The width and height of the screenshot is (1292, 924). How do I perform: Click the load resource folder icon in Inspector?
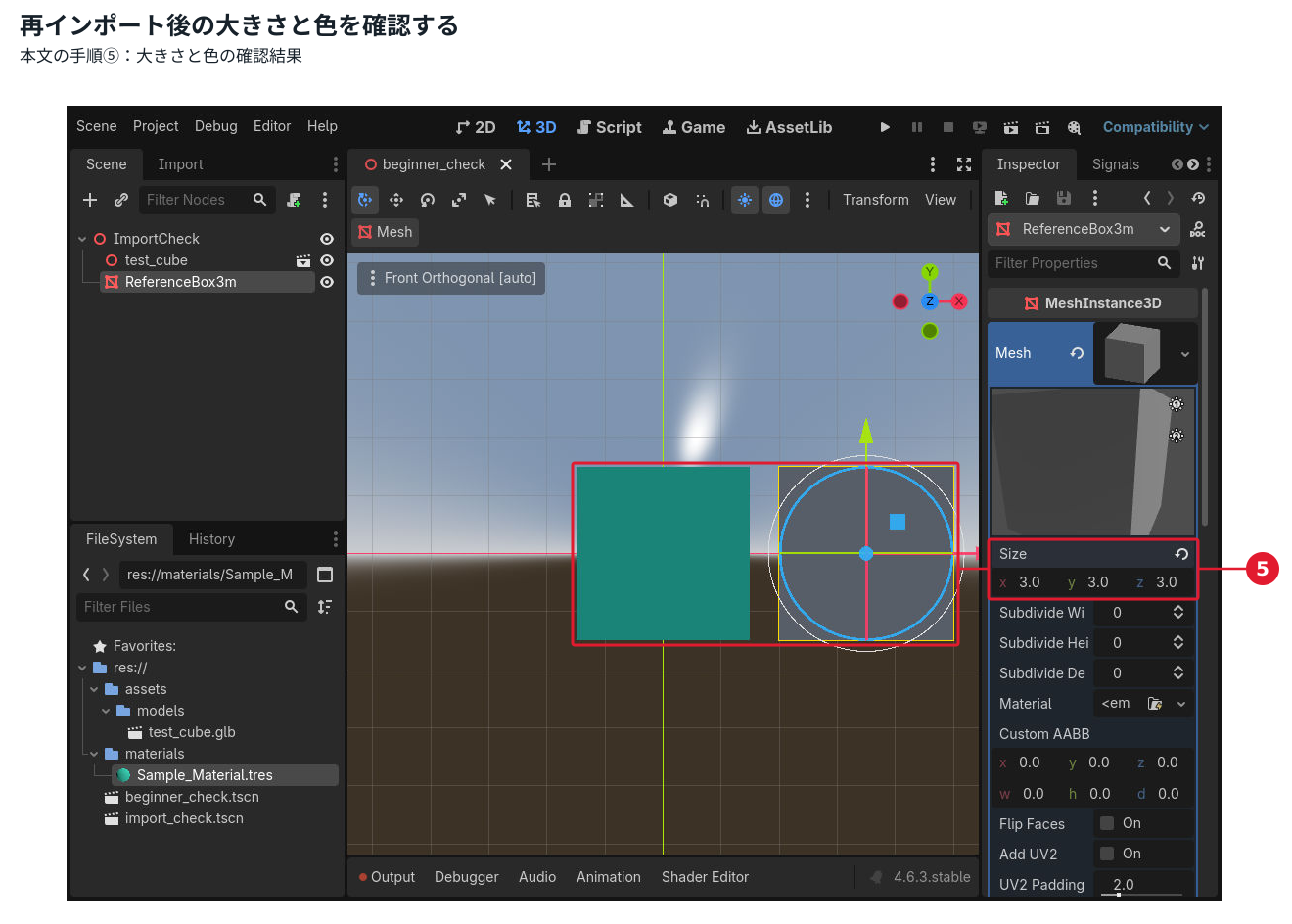1033,198
